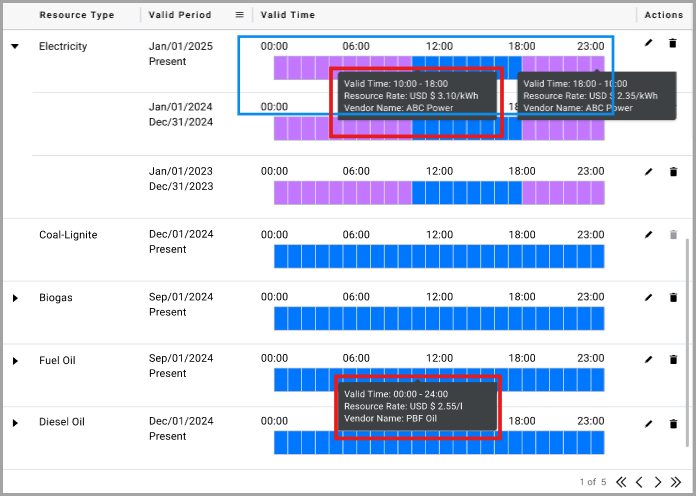Collapse the Electricity row

click(x=15, y=46)
